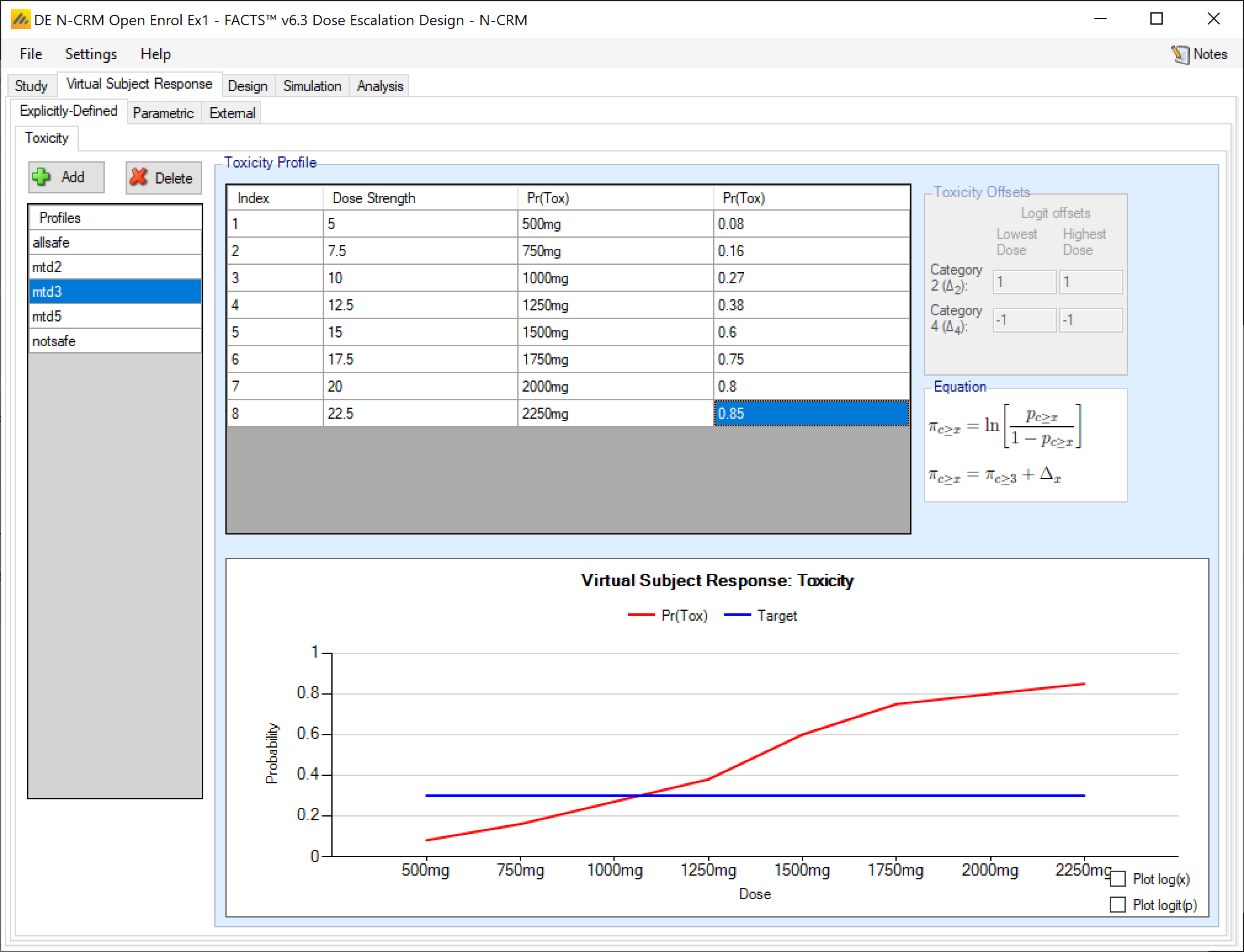Maximize the application window
Image resolution: width=1244 pixels, height=952 pixels.
(x=1157, y=19)
